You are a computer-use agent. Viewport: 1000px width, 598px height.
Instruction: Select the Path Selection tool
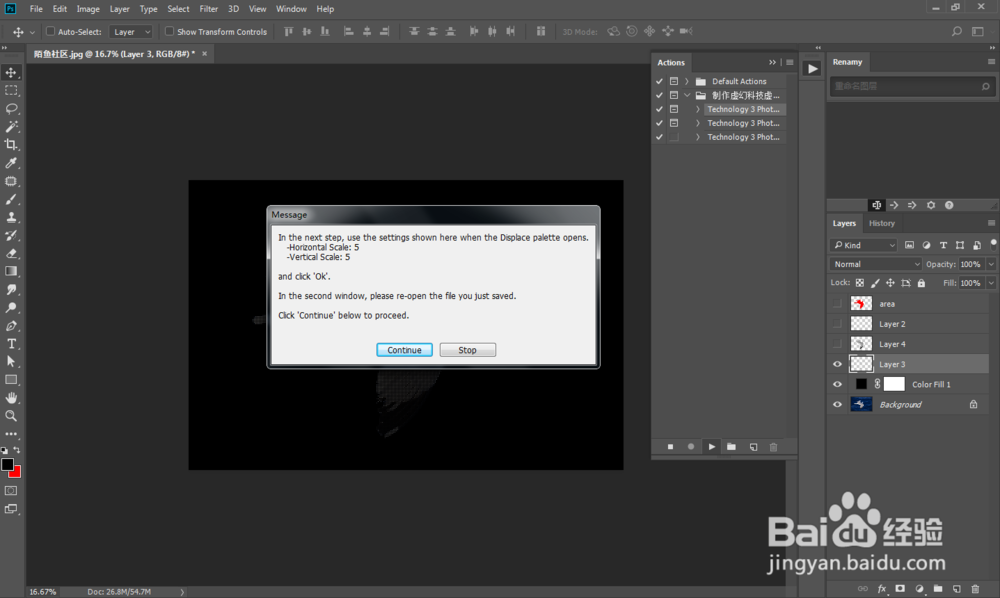[x=11, y=361]
